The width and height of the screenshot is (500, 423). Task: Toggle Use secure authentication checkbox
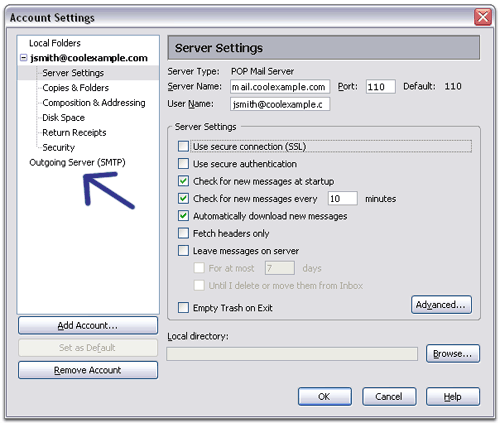pos(183,164)
